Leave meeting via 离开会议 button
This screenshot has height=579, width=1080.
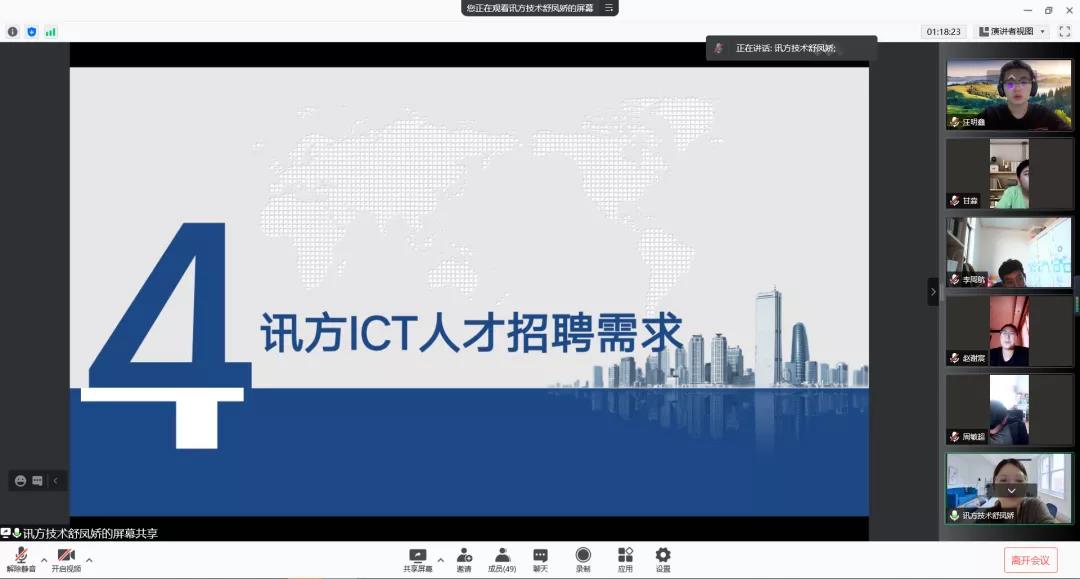pyautogui.click(x=1031, y=558)
